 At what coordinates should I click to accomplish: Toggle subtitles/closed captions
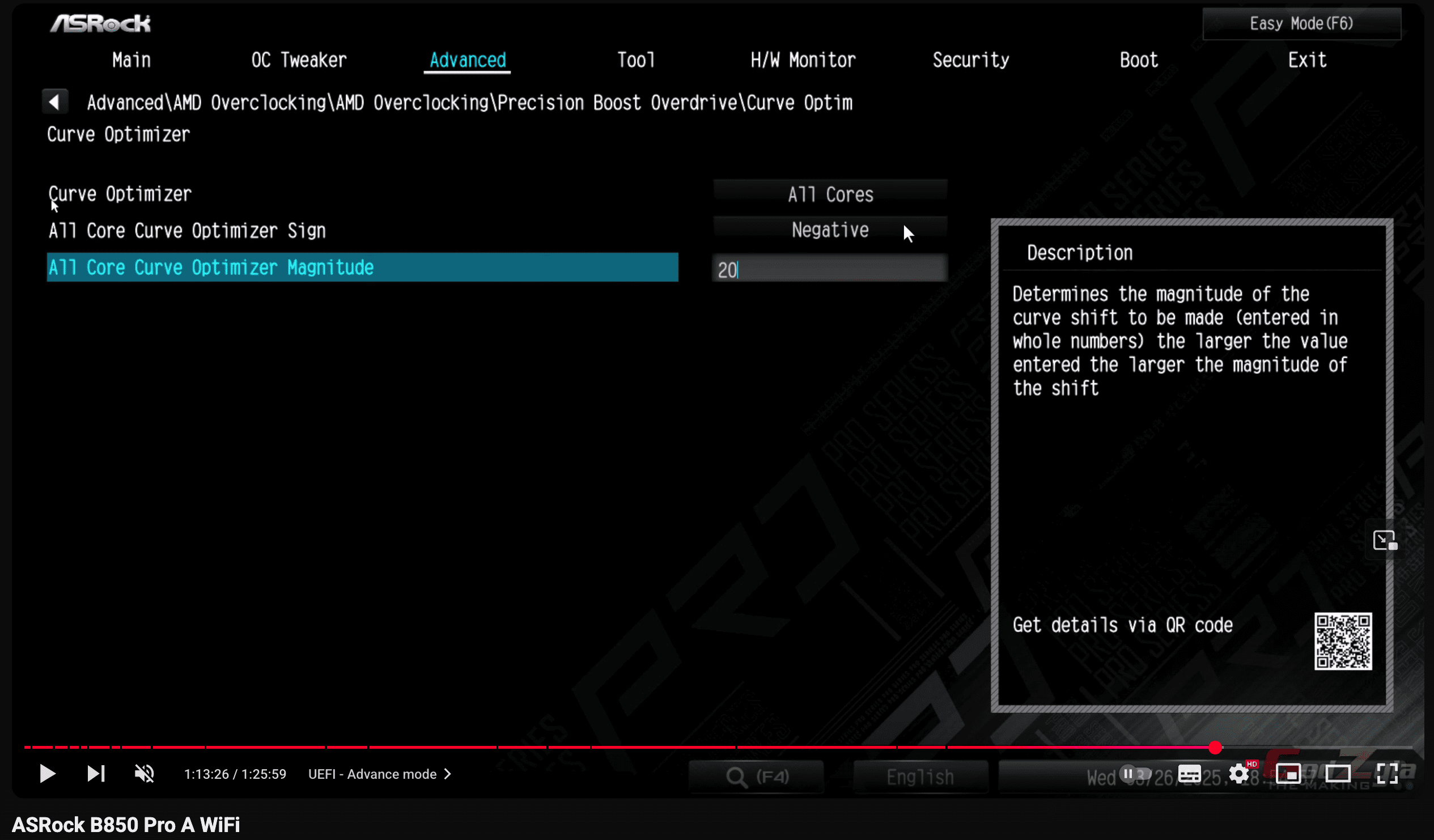pyautogui.click(x=1189, y=774)
